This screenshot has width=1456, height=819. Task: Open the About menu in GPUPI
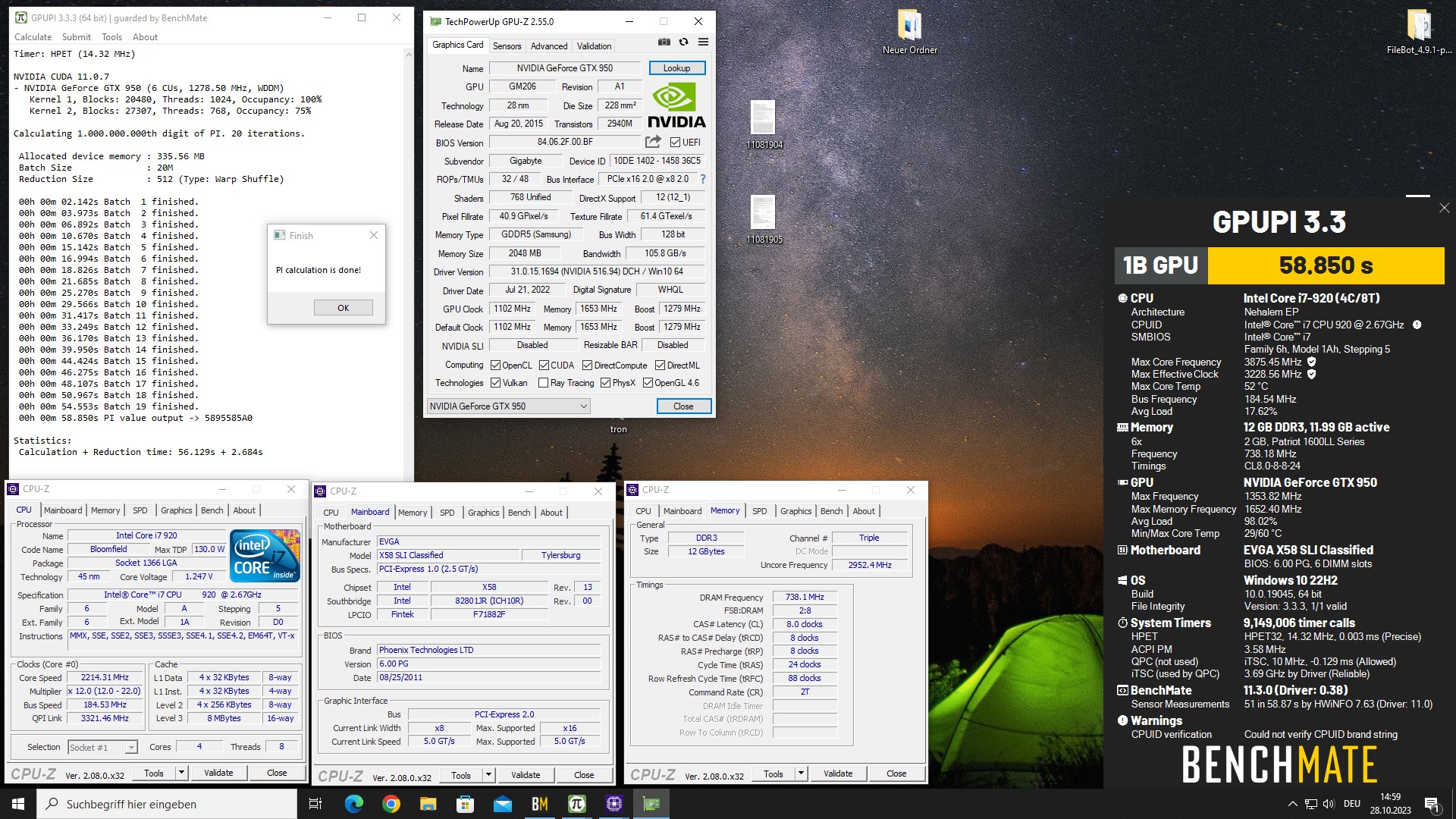pos(145,37)
